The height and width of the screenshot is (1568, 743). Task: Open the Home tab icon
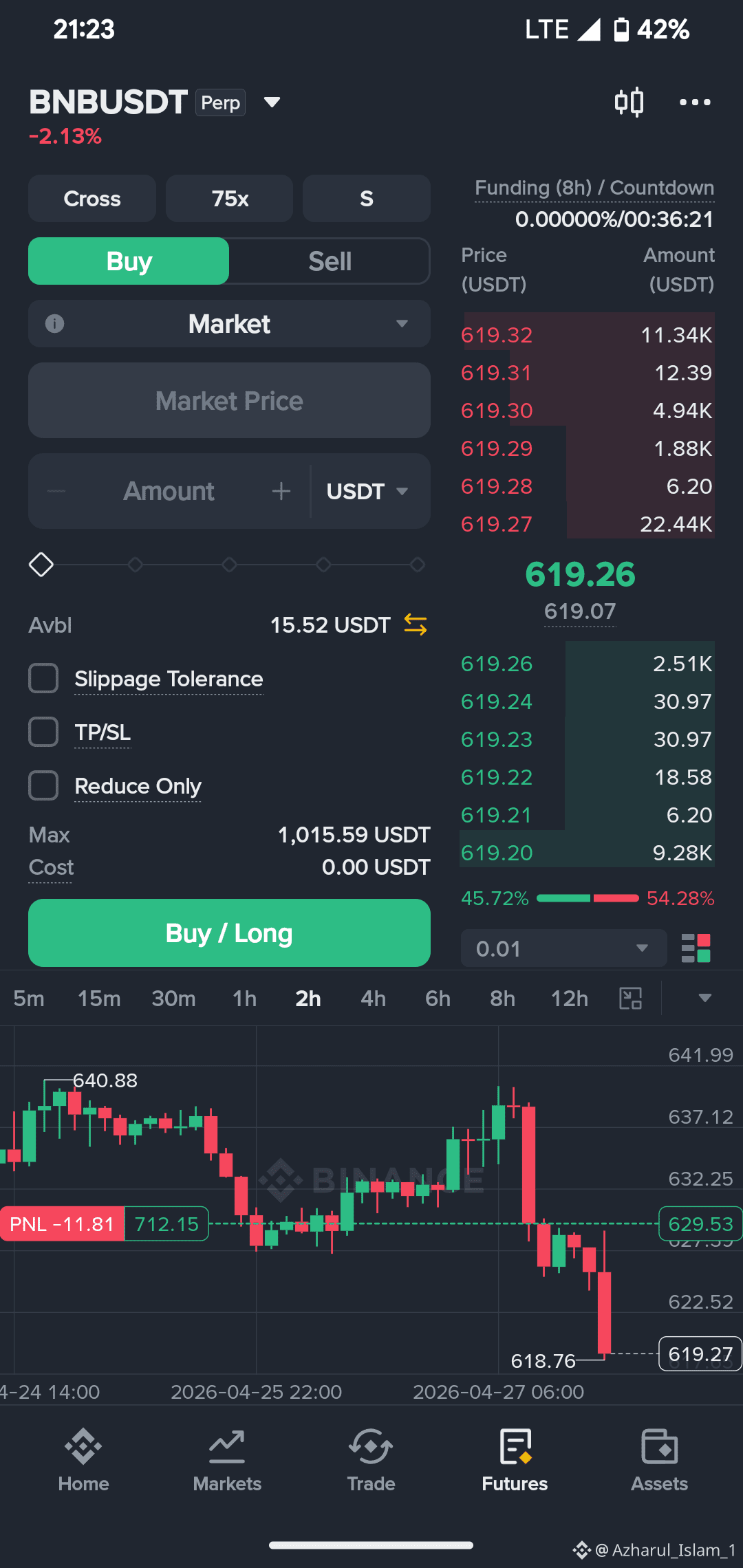coord(83,1446)
